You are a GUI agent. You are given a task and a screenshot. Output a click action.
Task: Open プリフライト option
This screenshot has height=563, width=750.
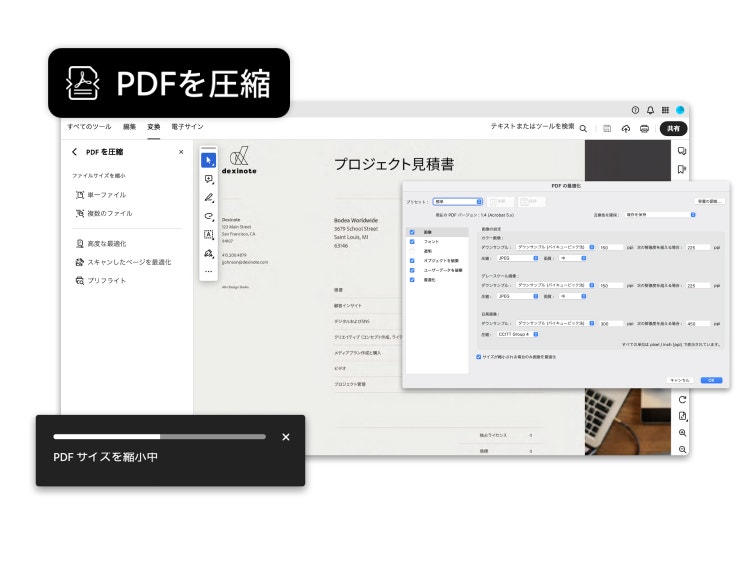[100, 280]
